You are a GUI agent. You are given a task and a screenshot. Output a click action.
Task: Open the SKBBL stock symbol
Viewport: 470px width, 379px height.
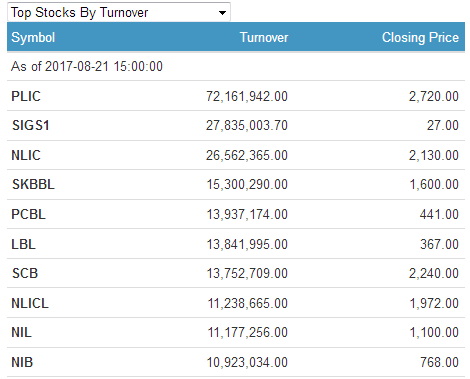pos(33,184)
